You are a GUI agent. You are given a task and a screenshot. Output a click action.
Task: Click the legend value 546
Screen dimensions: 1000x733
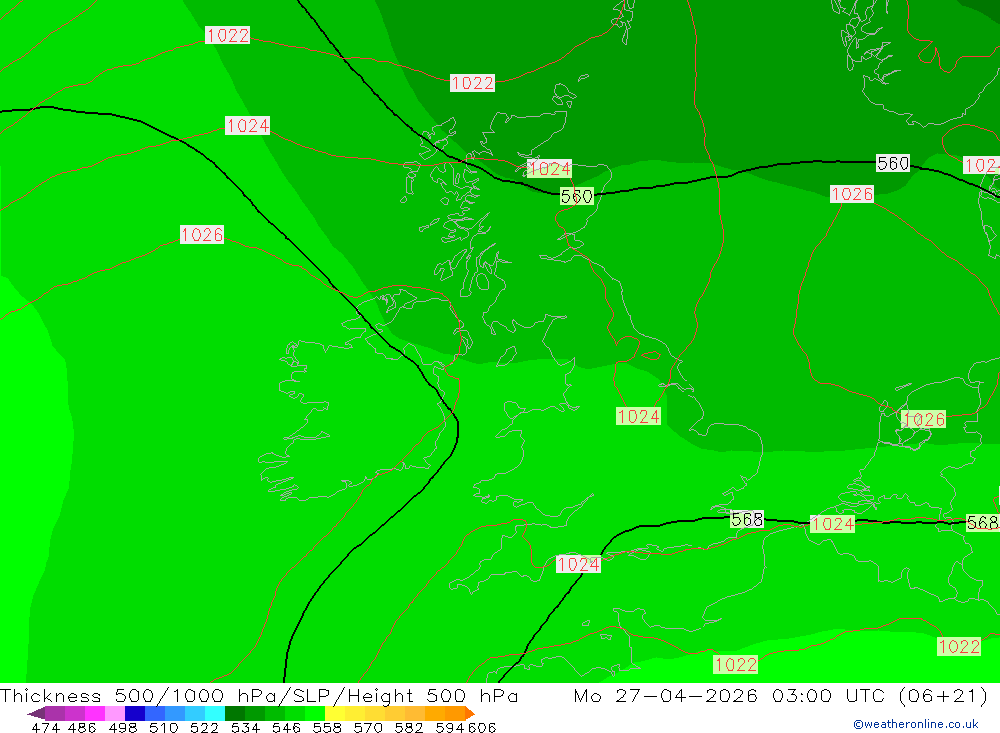click(286, 728)
